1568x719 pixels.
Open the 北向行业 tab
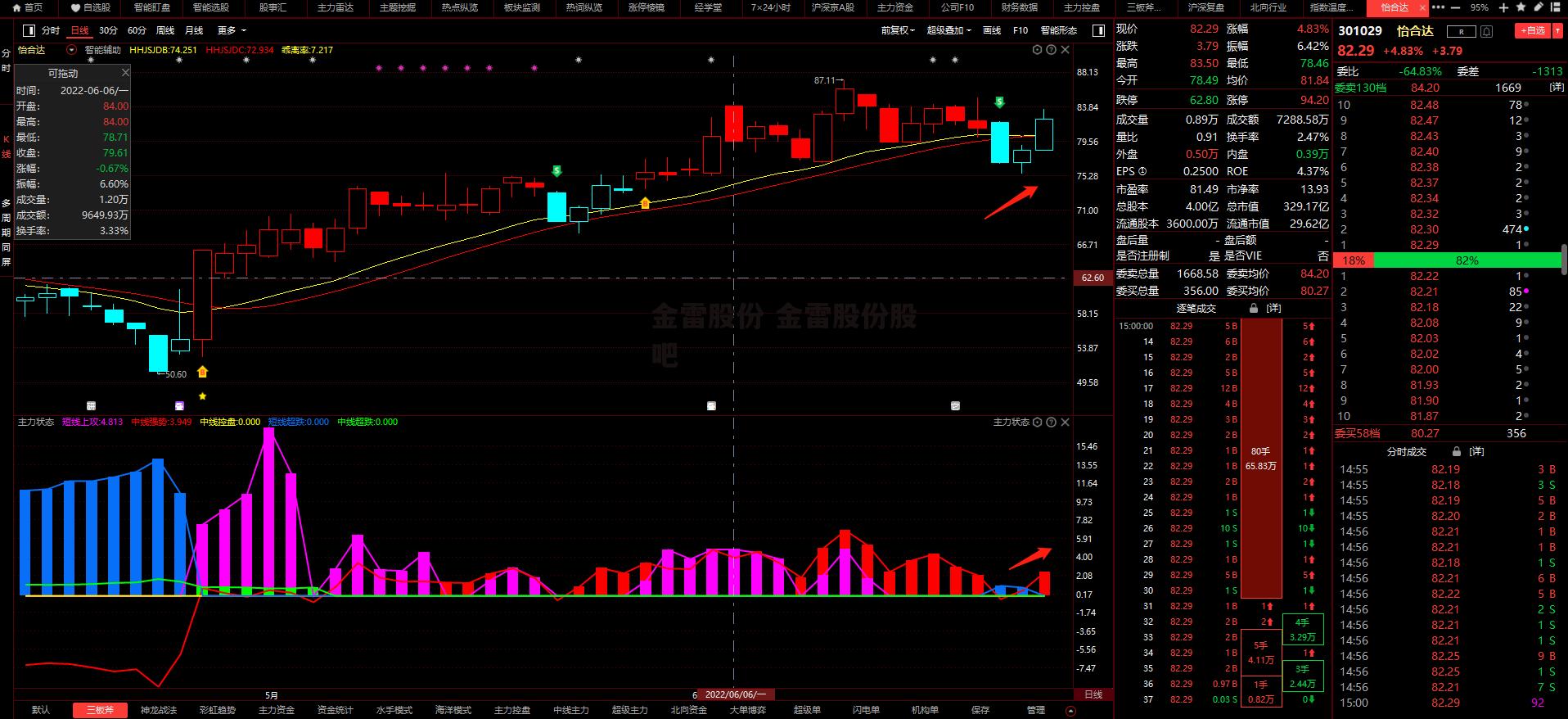click(1268, 7)
